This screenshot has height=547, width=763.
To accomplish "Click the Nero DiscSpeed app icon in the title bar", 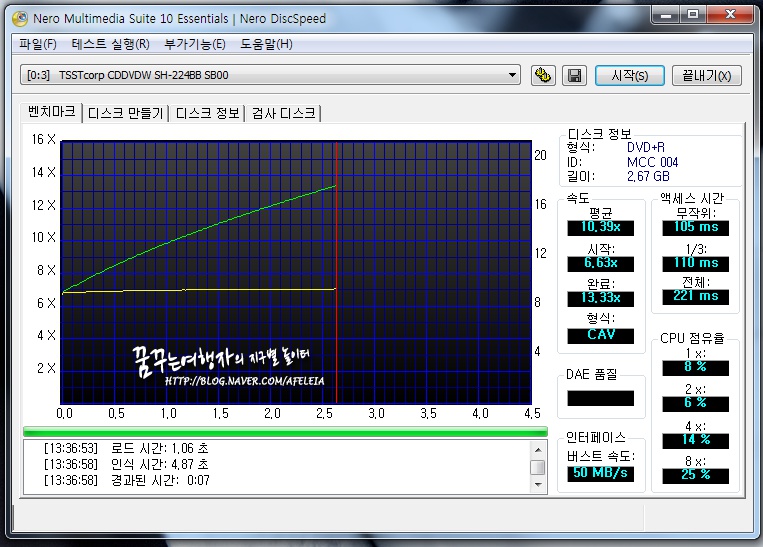I will pyautogui.click(x=20, y=18).
